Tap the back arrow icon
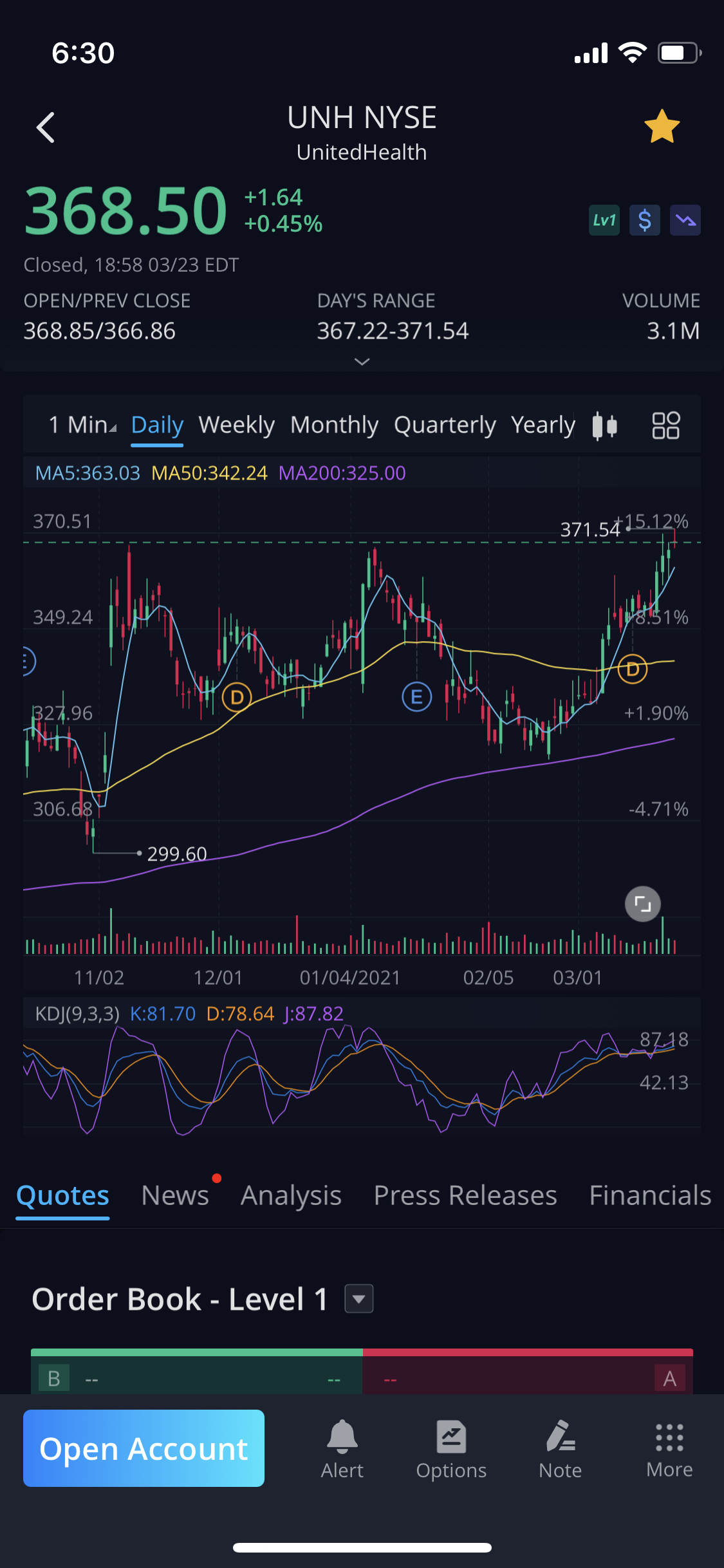The image size is (724, 1568). tap(46, 127)
